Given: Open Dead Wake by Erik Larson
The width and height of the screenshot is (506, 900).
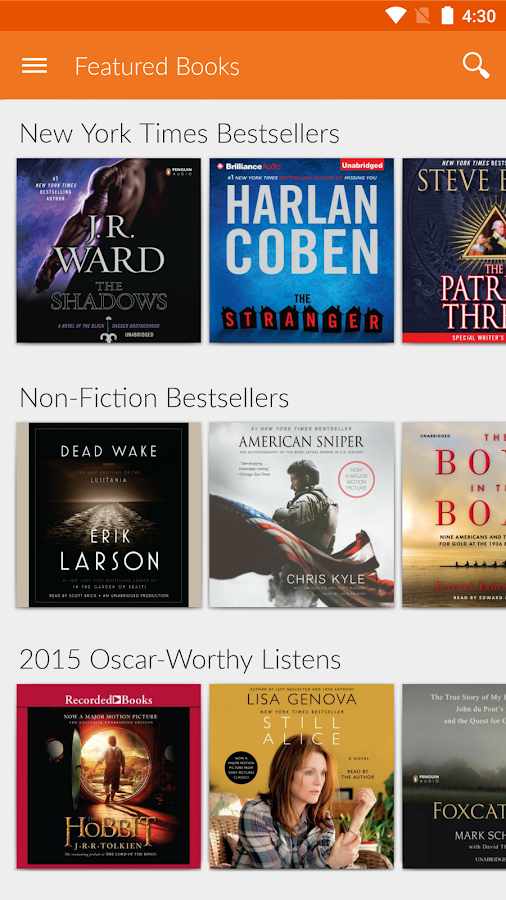Looking at the screenshot, I should coord(109,515).
